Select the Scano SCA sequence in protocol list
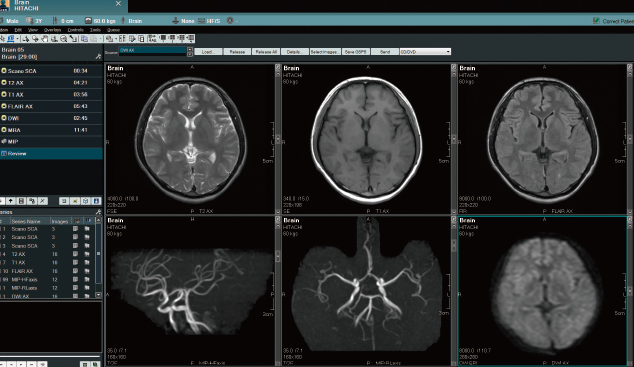Viewport: 634px width, 367px height. (51, 71)
